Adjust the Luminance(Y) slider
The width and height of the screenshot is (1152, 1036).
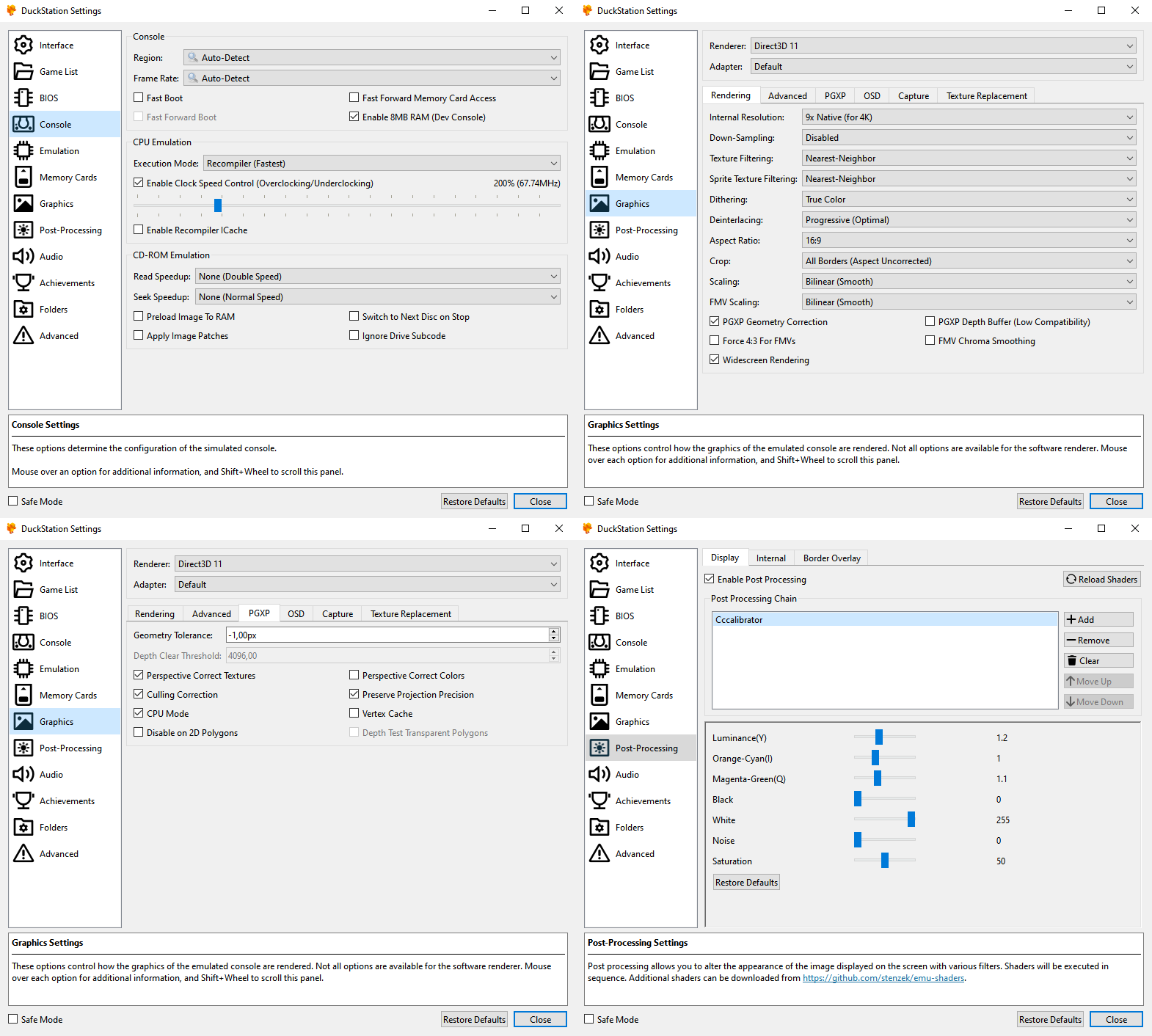coord(879,737)
